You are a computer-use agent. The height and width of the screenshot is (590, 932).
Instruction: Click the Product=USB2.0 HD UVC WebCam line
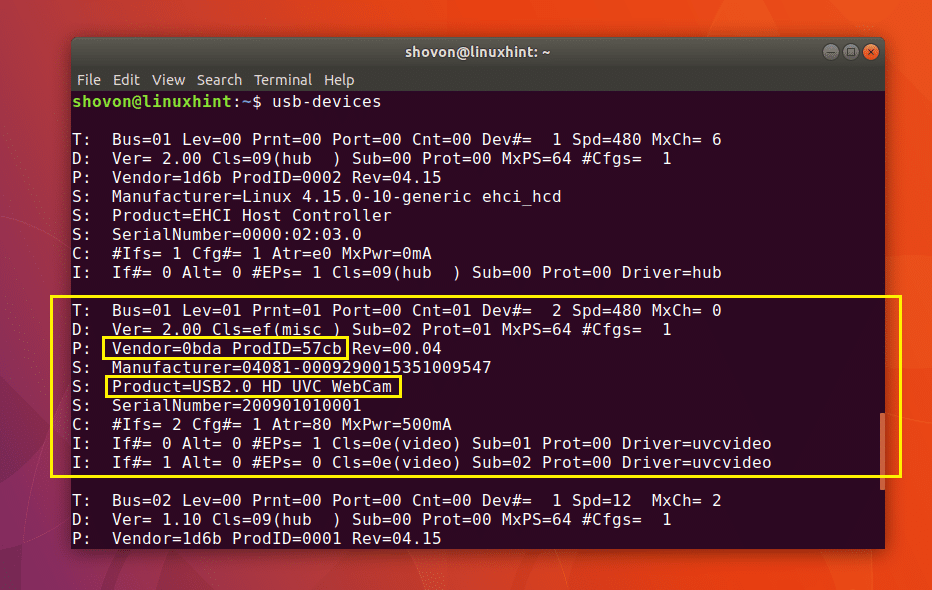[252, 386]
